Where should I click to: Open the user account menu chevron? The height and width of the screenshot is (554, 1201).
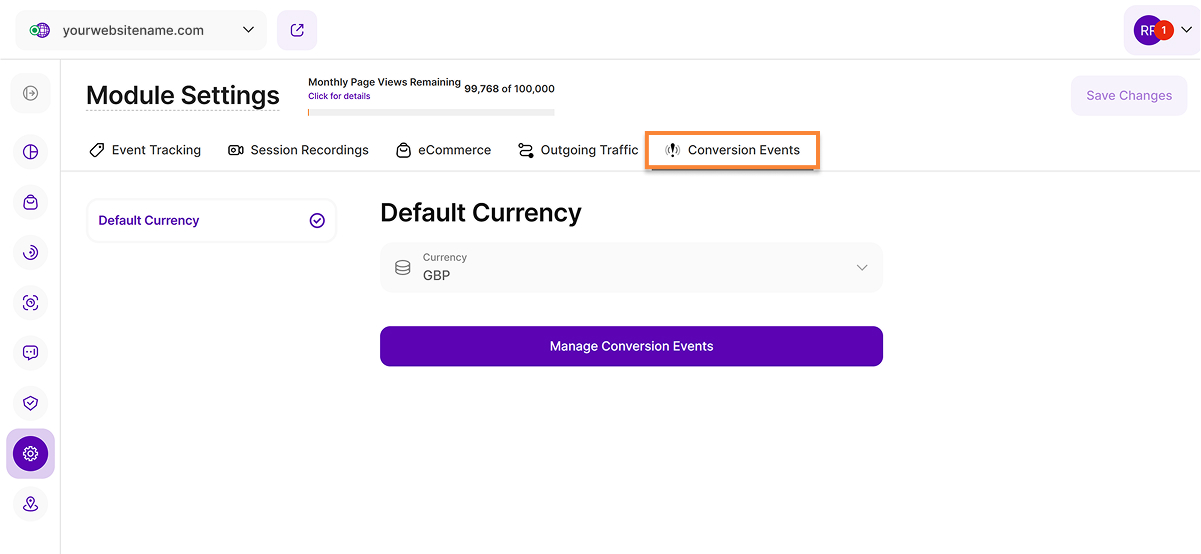(x=1186, y=30)
